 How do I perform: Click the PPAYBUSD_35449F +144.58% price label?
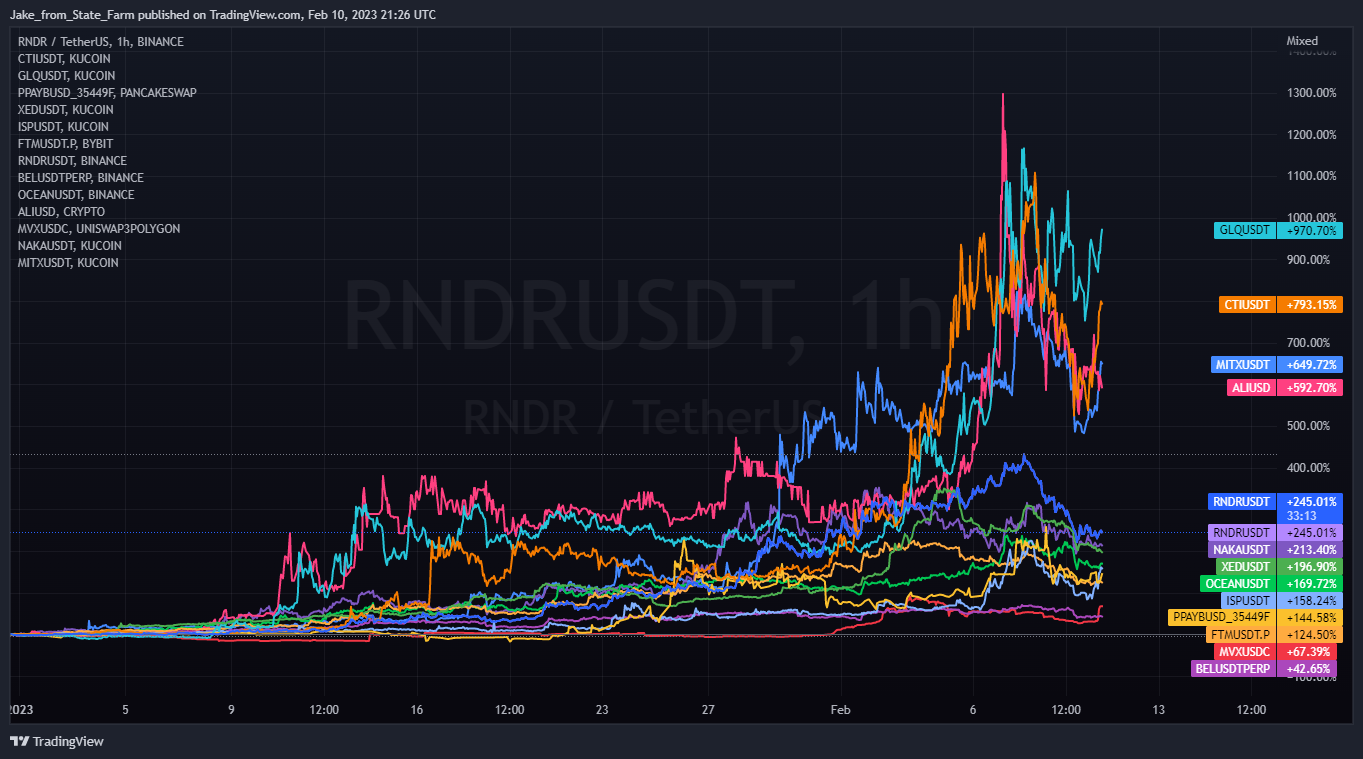point(1255,618)
